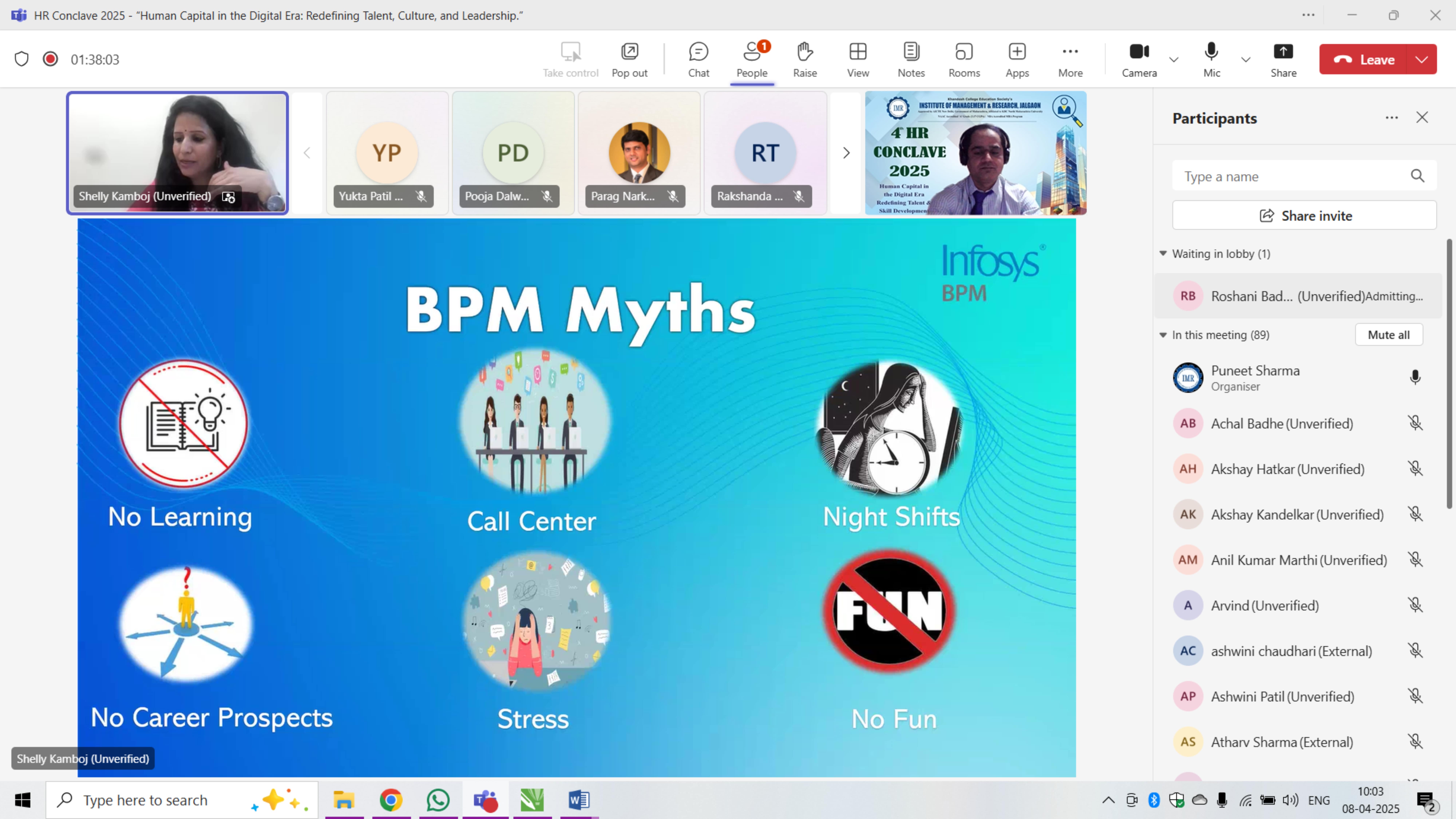The width and height of the screenshot is (1456, 819).
Task: Open Camera device options dropdown
Action: click(1174, 59)
